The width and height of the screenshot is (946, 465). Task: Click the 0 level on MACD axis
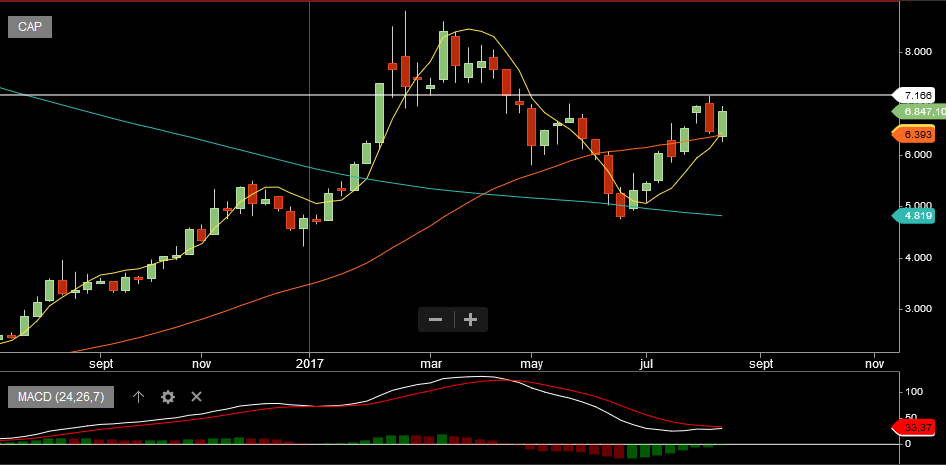(x=909, y=443)
